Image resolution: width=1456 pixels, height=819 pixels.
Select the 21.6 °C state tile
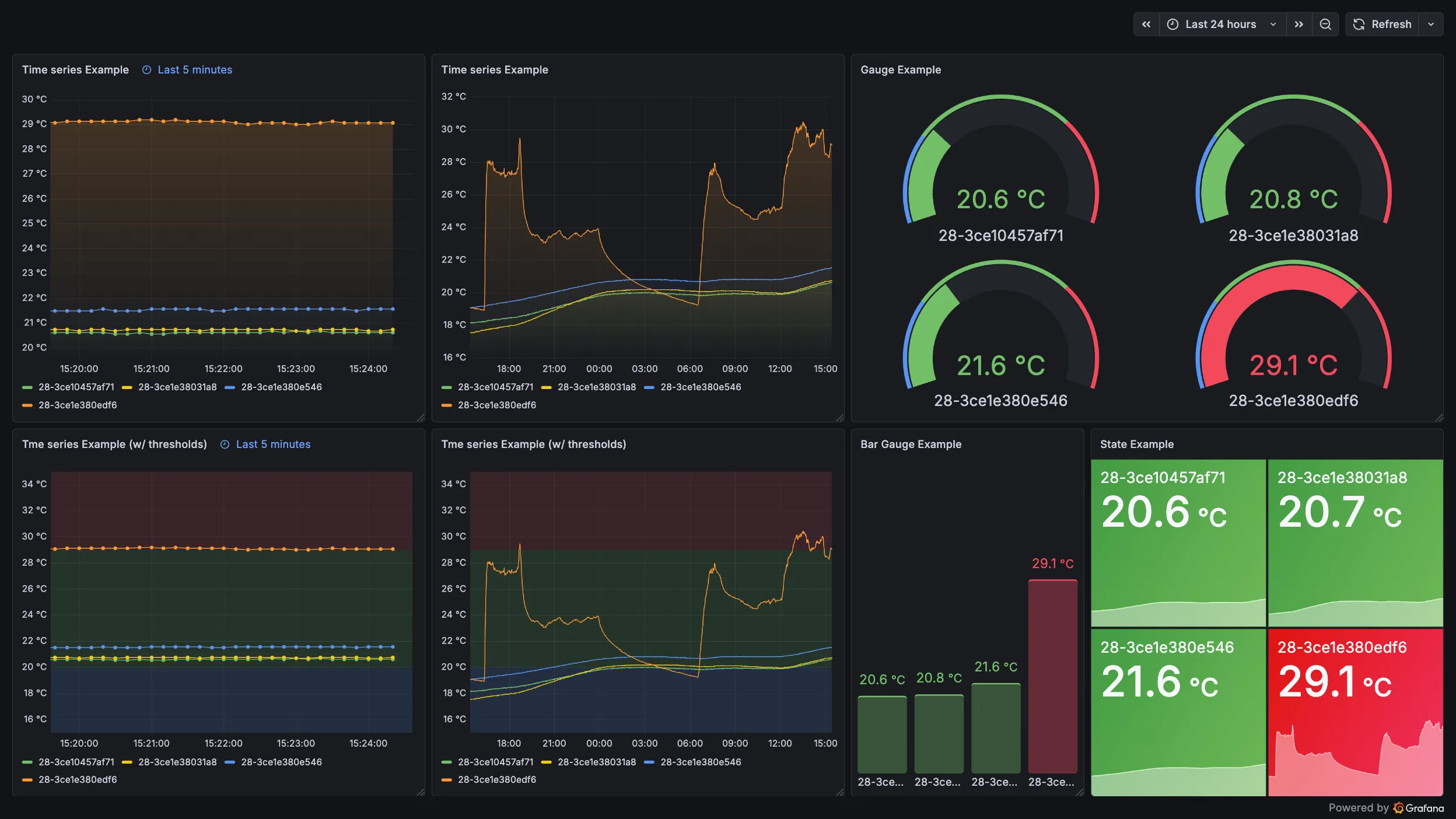1178,712
